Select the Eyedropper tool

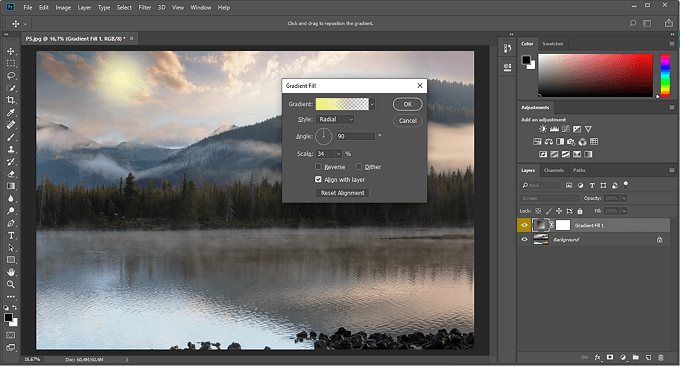(11, 113)
